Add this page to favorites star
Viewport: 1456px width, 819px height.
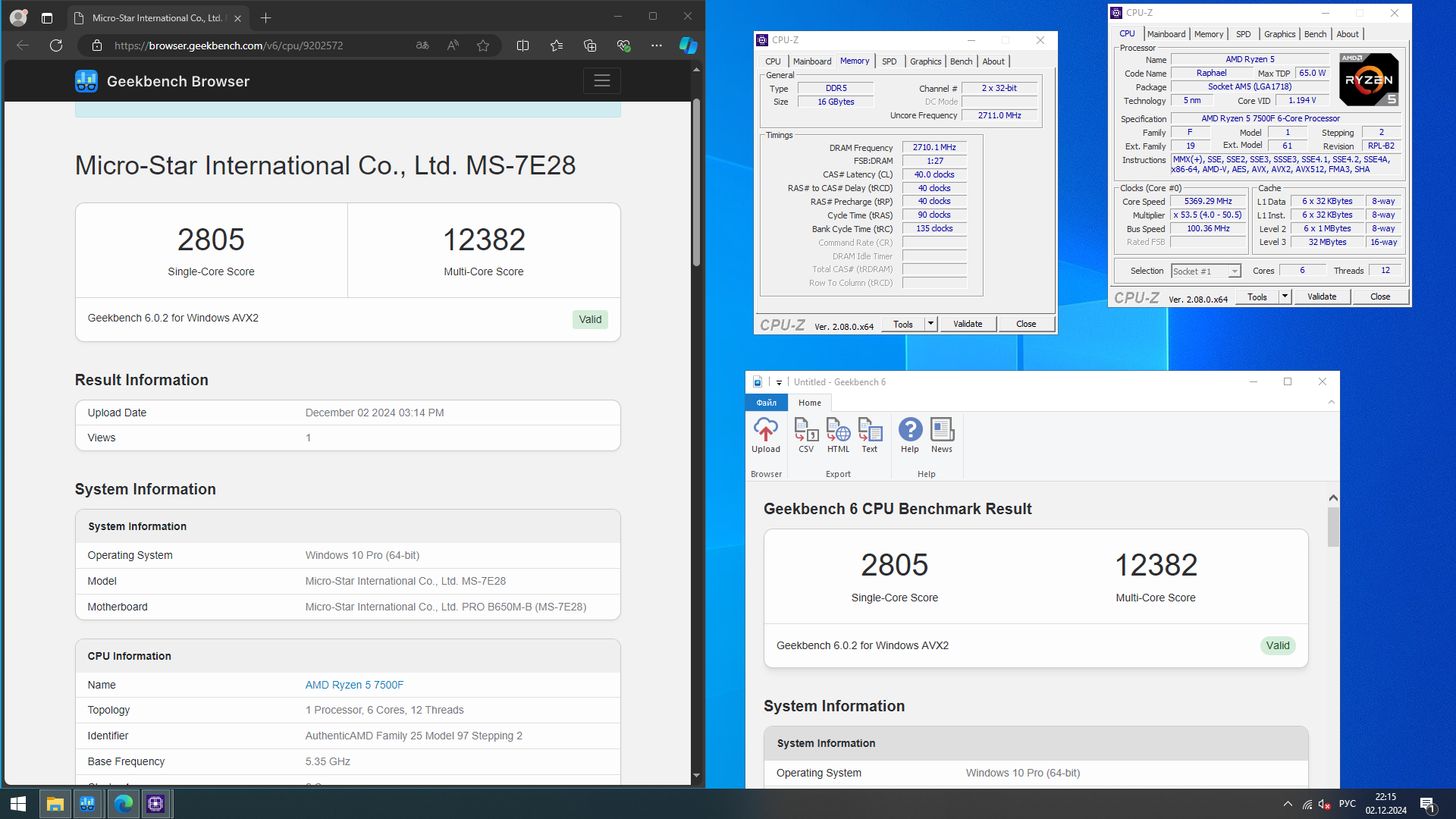coord(483,45)
